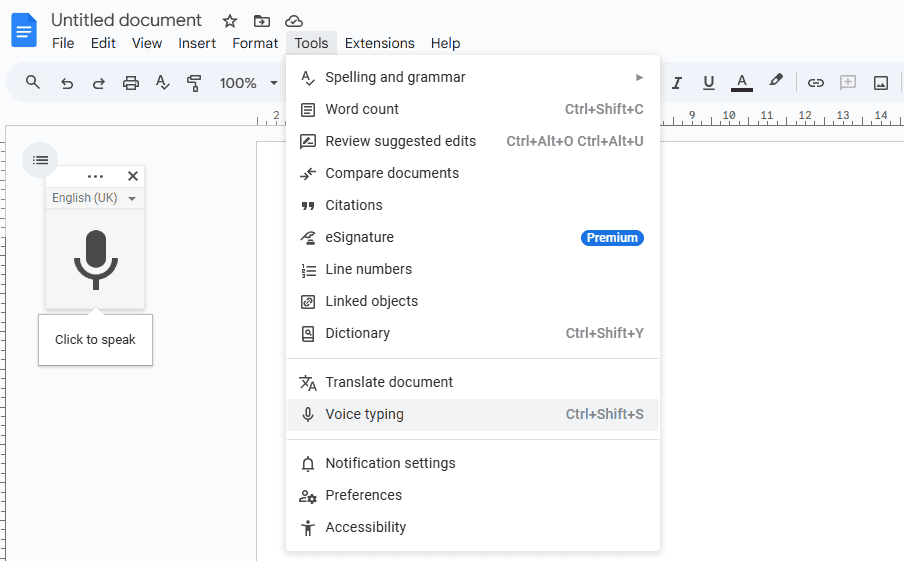This screenshot has height=561, width=904.
Task: Toggle underline formatting
Action: tap(709, 83)
